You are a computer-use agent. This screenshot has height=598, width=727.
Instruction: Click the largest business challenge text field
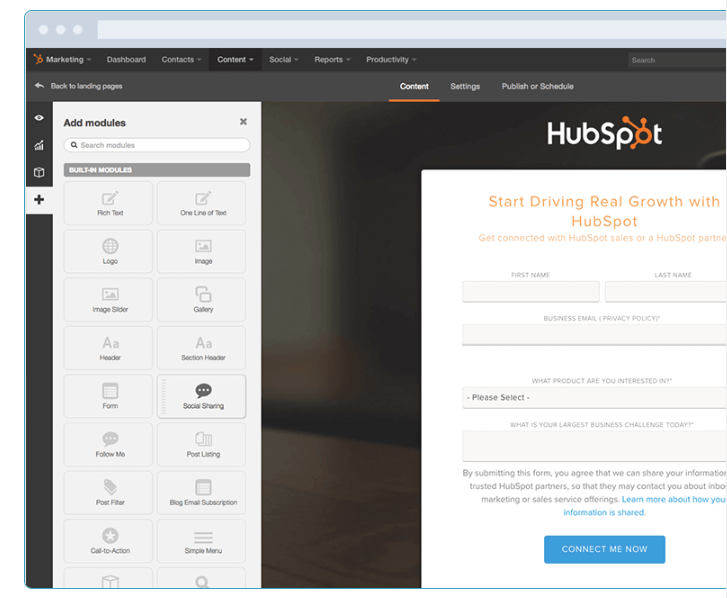tap(594, 446)
